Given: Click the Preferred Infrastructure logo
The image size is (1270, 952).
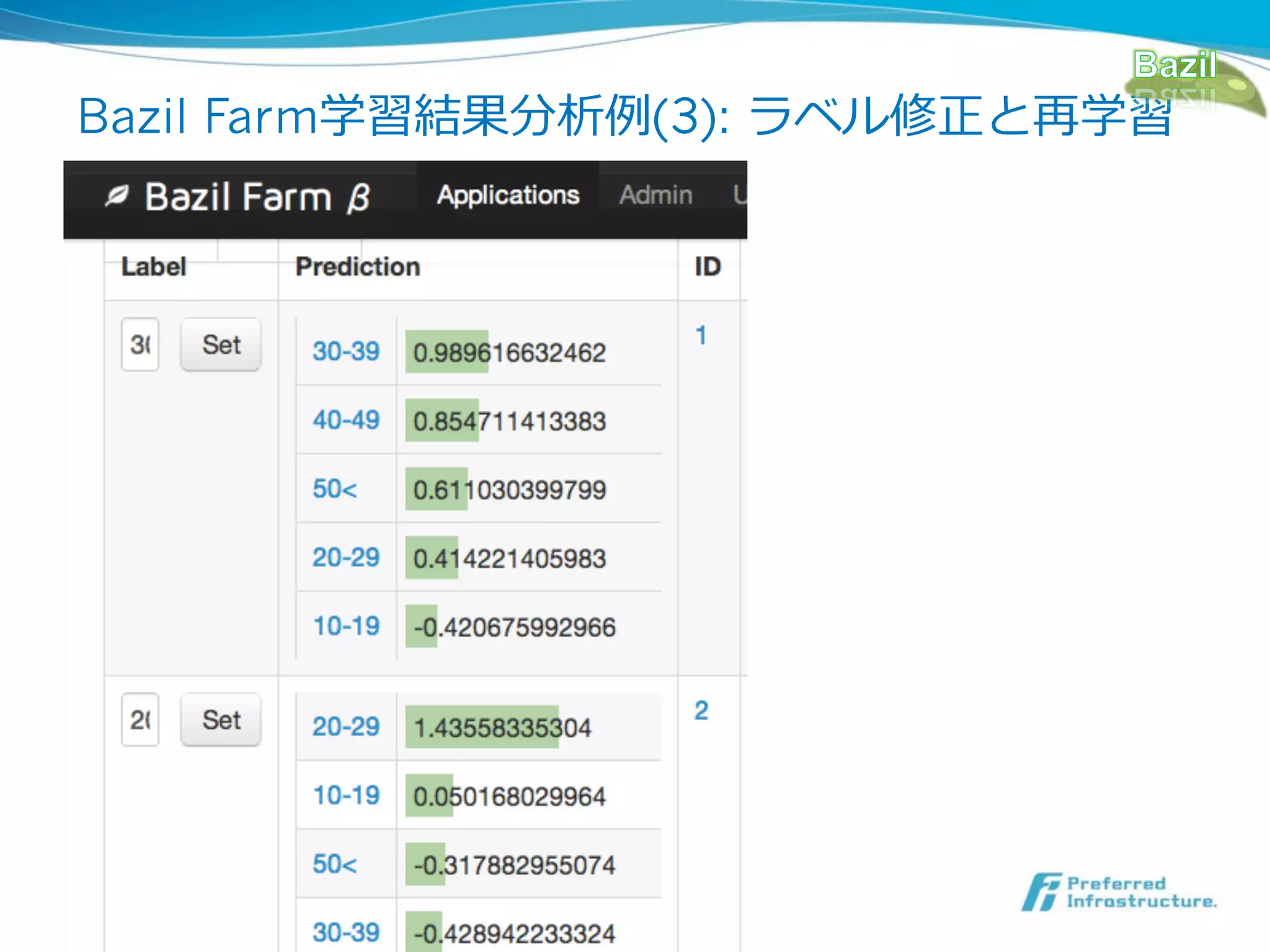Looking at the screenshot, I should tap(1119, 892).
